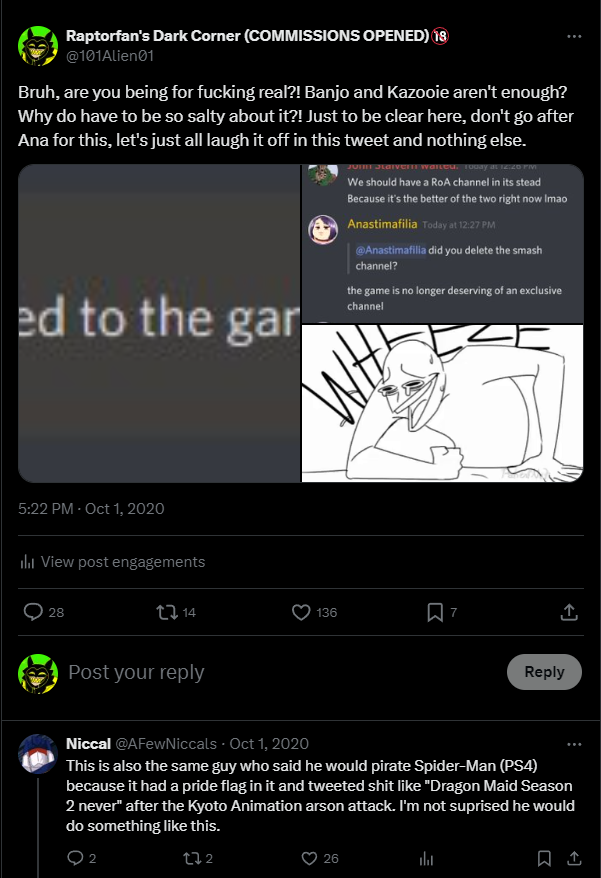Image resolution: width=601 pixels, height=878 pixels.
Task: Open the zoomed Discord text image
Action: 159,323
